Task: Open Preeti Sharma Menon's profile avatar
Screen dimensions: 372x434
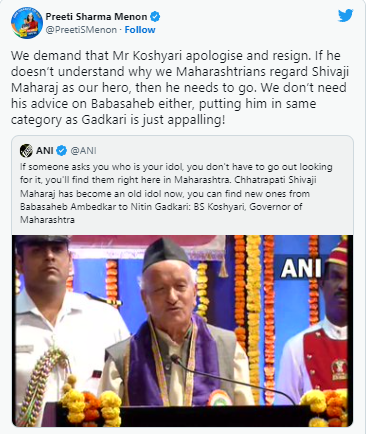Action: [27, 23]
